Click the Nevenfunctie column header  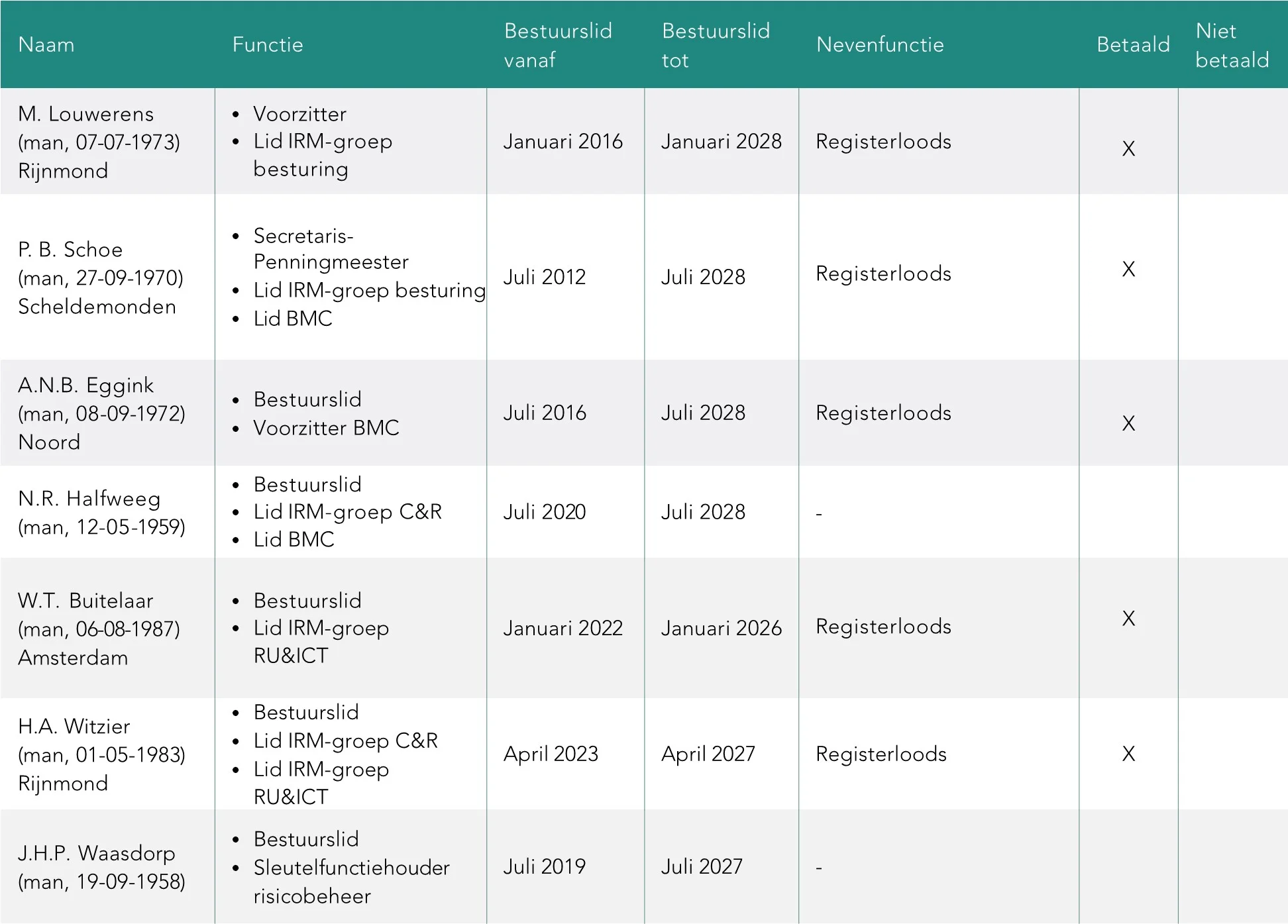pyautogui.click(x=880, y=44)
